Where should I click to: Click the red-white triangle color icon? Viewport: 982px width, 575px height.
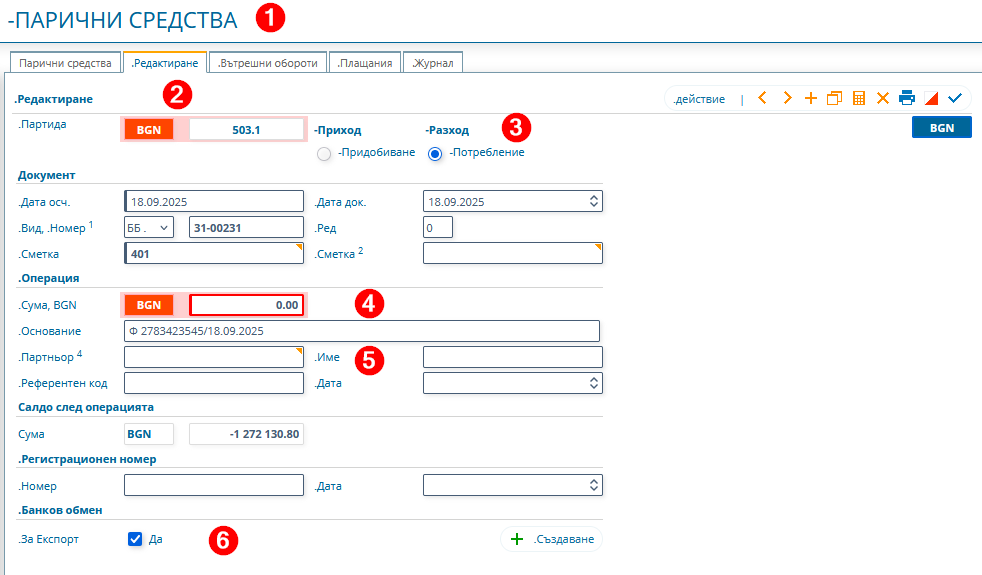[930, 98]
